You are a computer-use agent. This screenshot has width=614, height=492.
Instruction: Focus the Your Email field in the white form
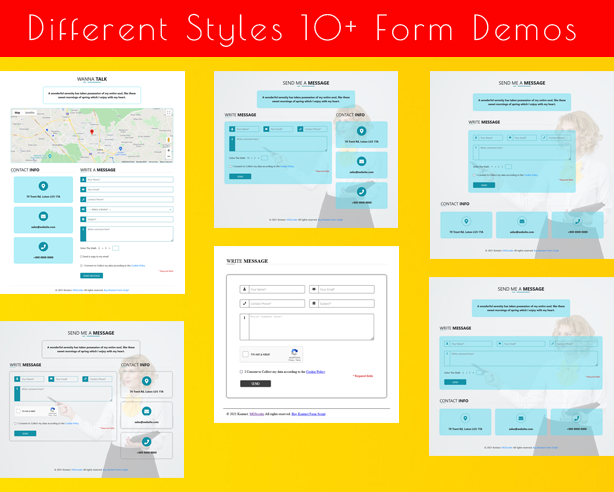(345, 290)
